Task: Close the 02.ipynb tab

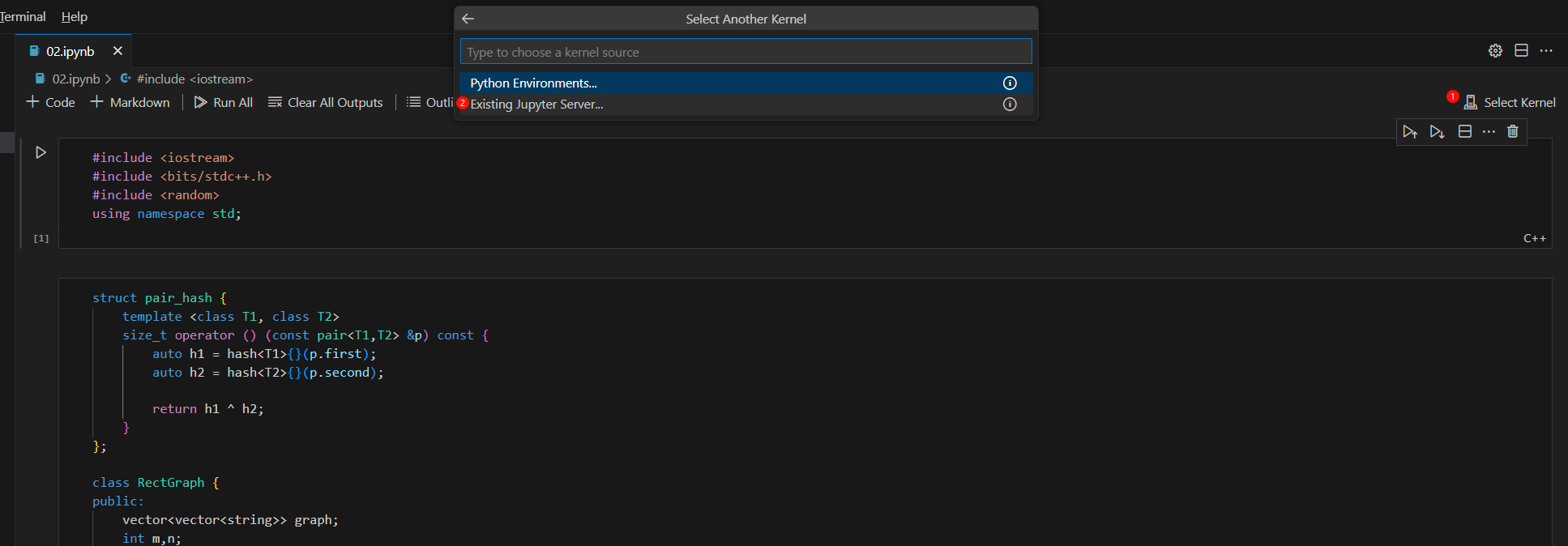Action: click(117, 51)
